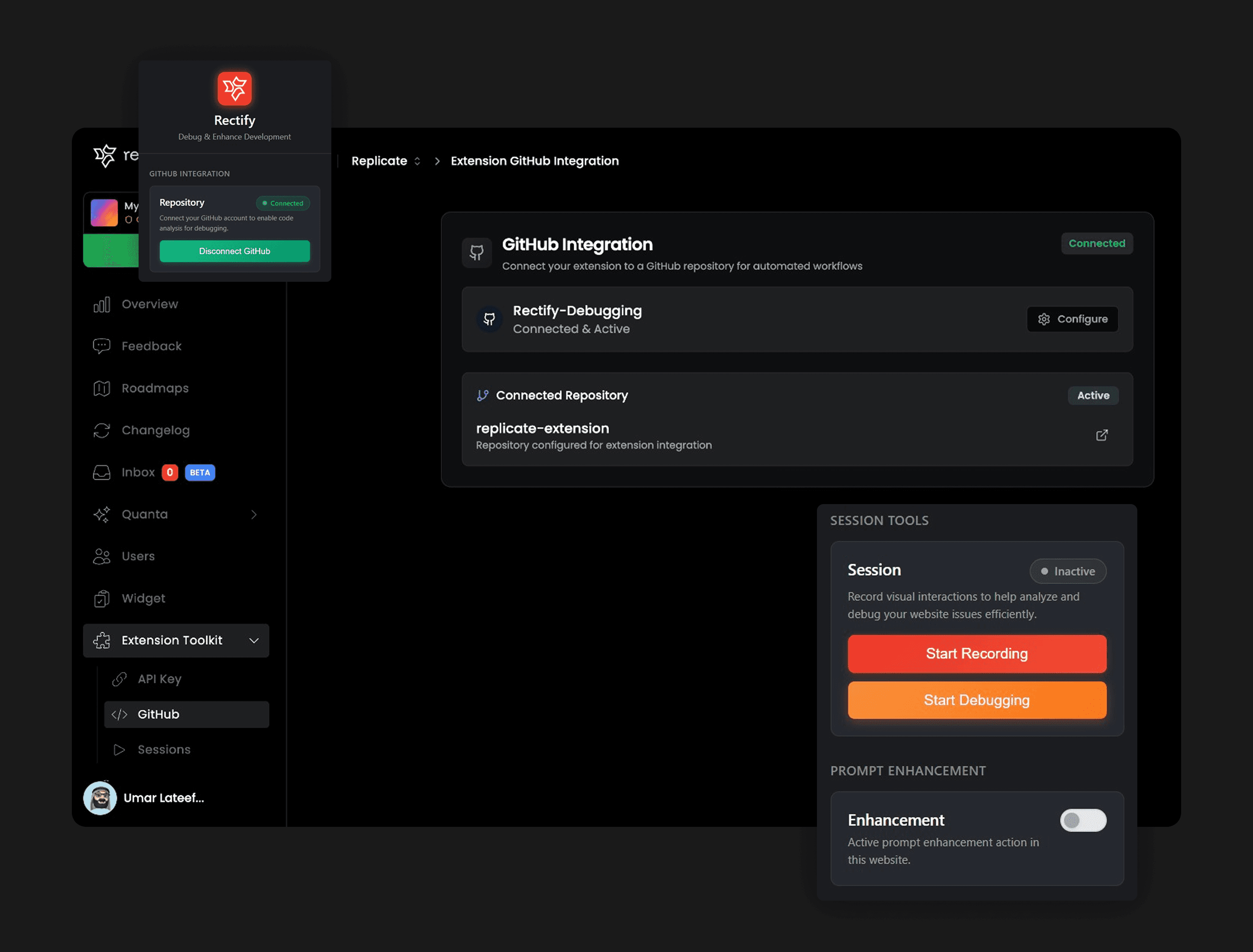Click the Roadmaps map icon
Image resolution: width=1253 pixels, height=952 pixels.
point(101,388)
